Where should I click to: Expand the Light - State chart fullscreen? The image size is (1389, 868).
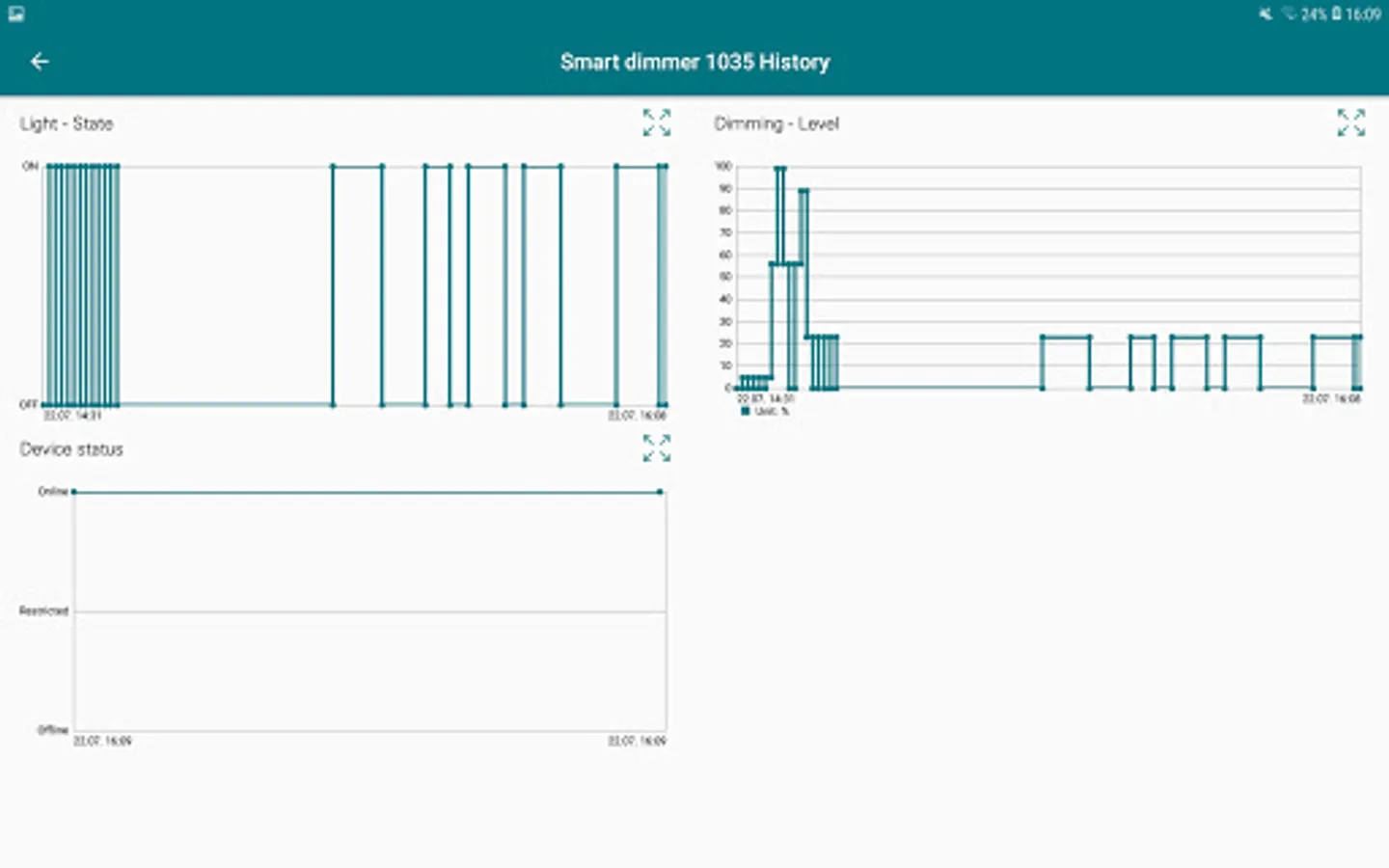(x=657, y=122)
